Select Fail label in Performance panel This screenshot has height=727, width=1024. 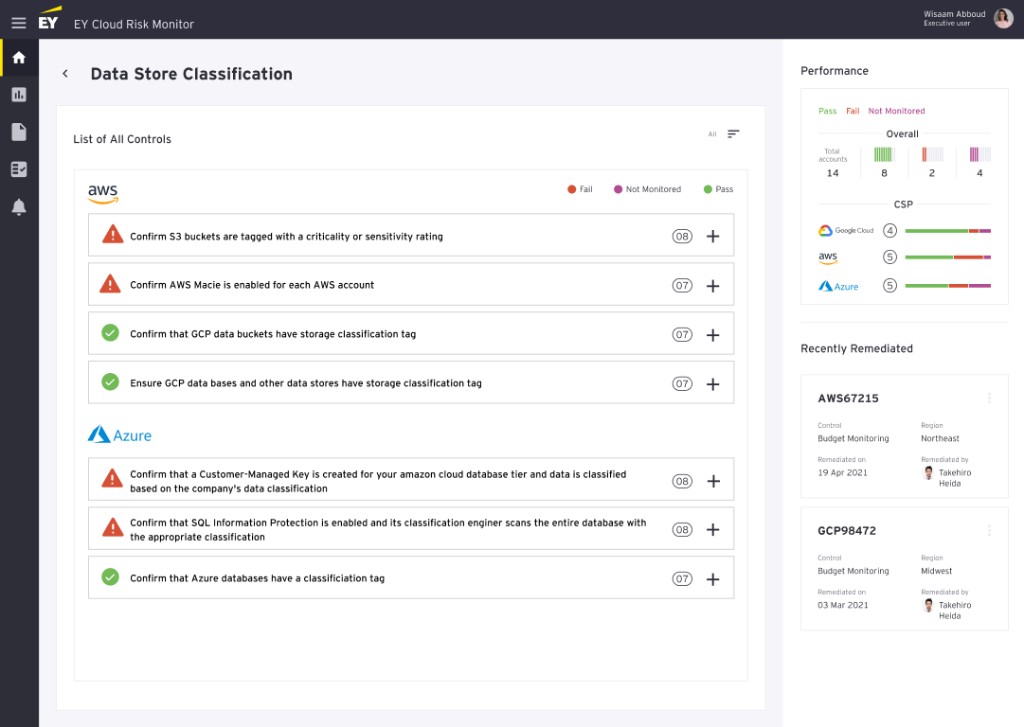tap(853, 111)
